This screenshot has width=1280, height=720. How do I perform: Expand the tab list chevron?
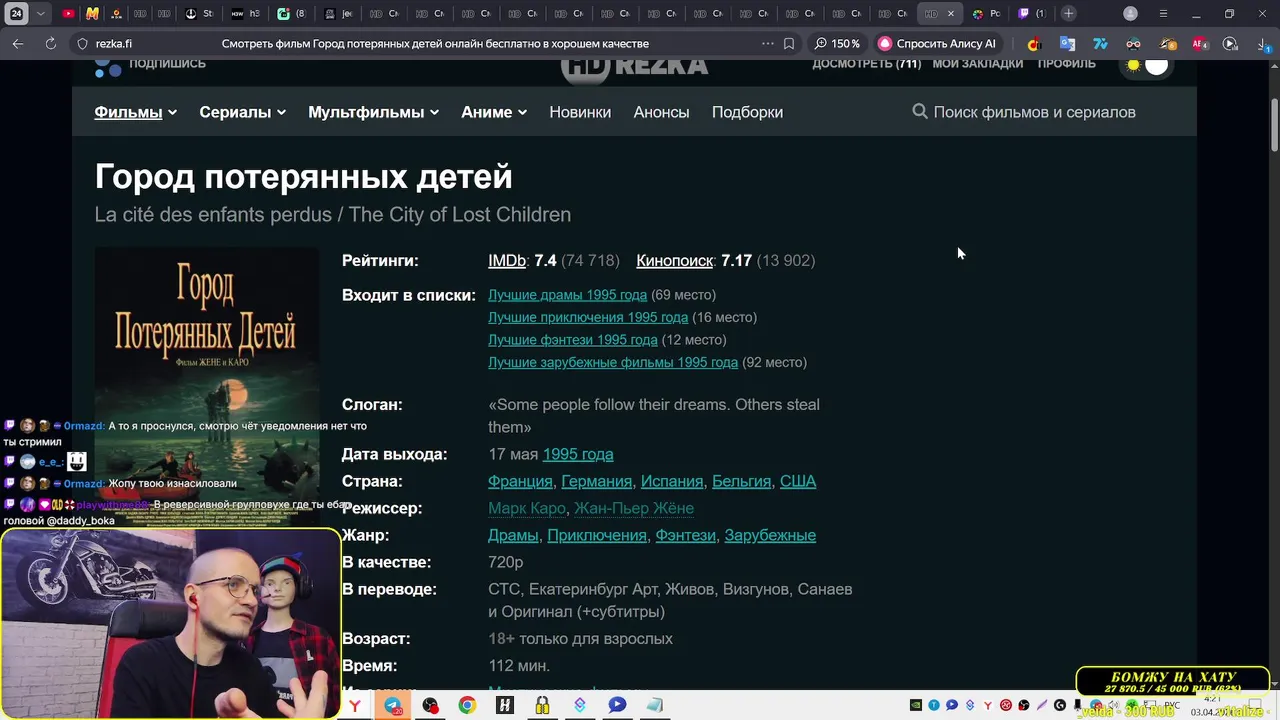(x=40, y=13)
